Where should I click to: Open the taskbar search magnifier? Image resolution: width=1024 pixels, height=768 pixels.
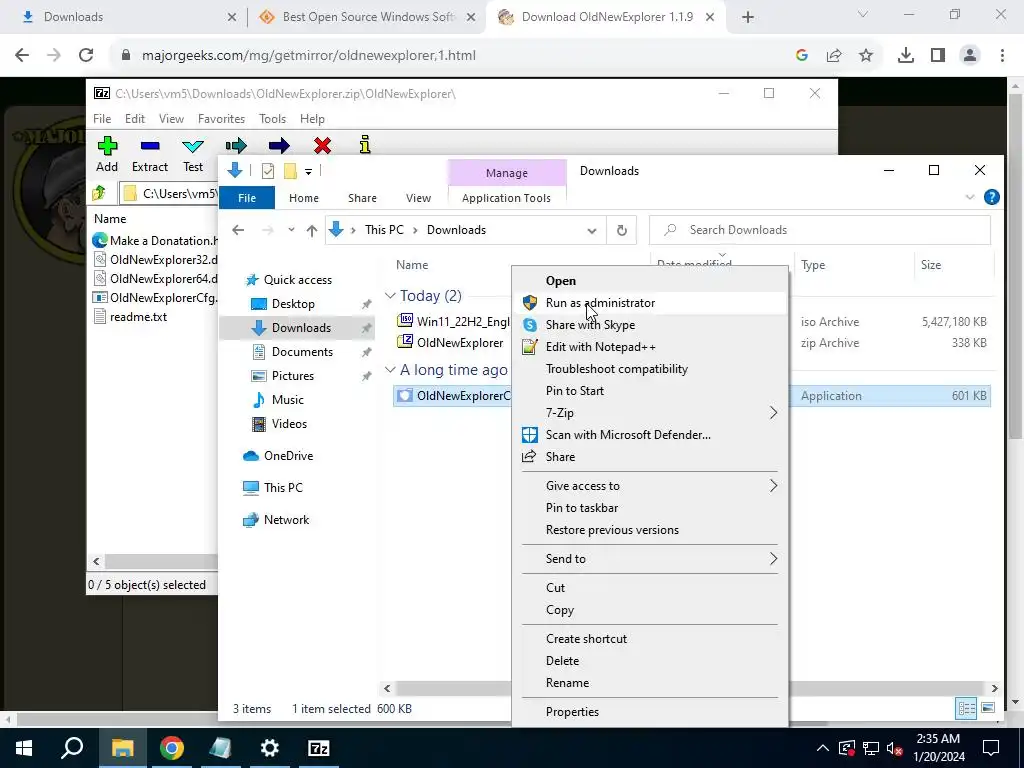[x=72, y=748]
